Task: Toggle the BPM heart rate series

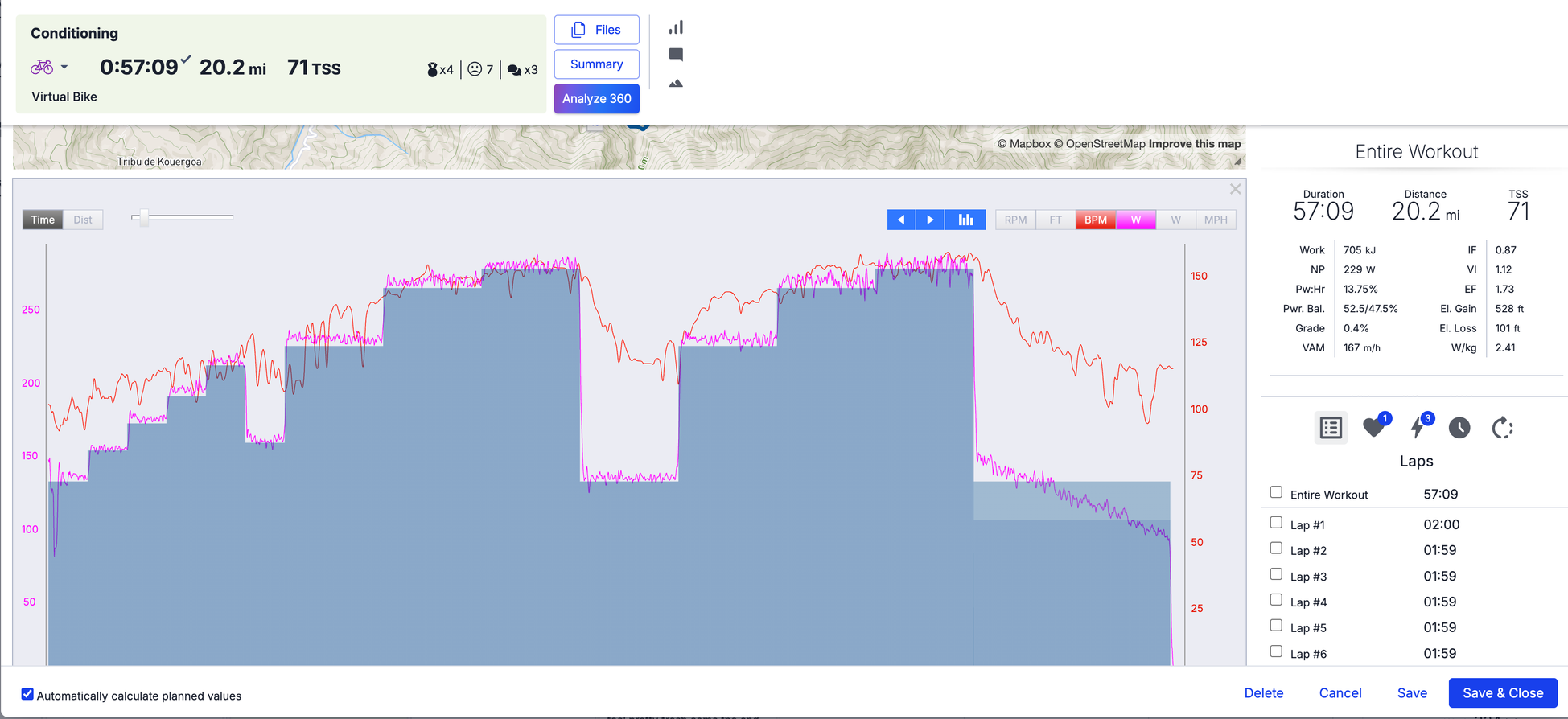Action: [x=1095, y=220]
